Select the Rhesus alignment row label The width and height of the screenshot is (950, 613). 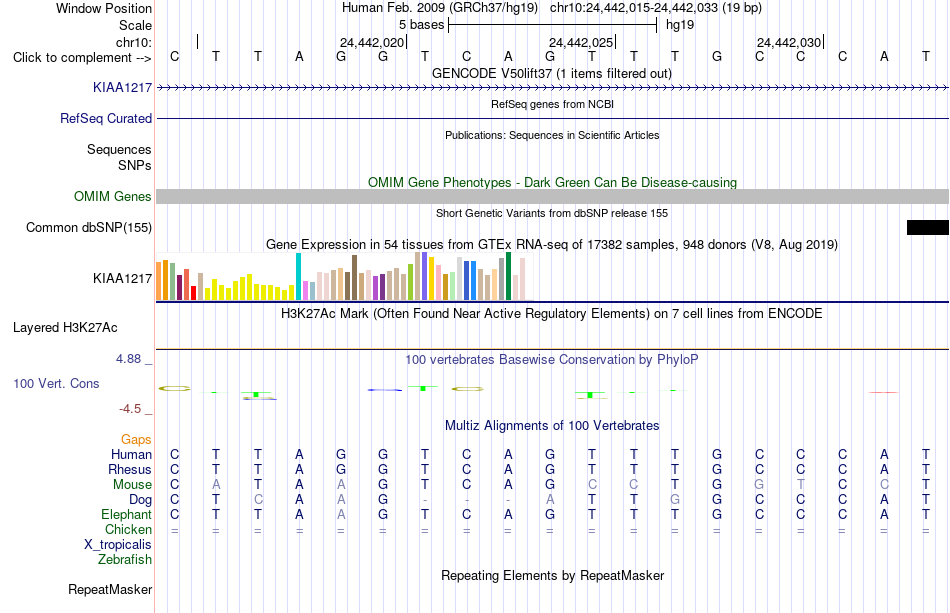[130, 470]
